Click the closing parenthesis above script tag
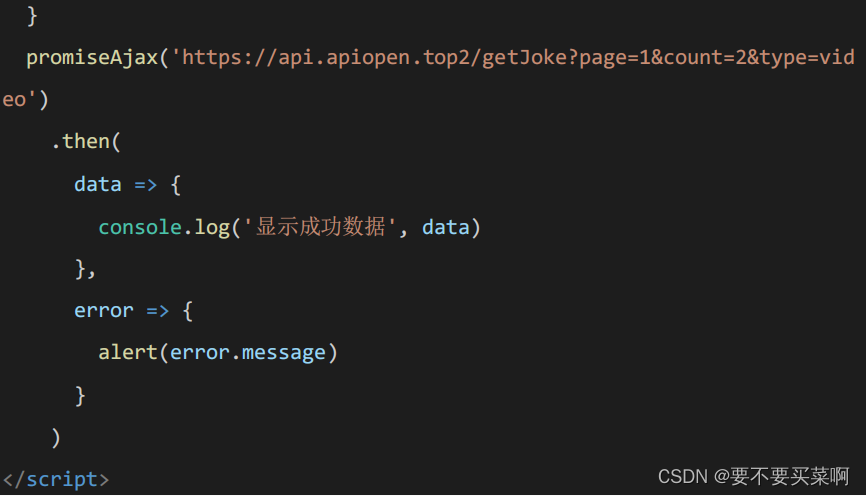Image resolution: width=866 pixels, height=496 pixels. [x=56, y=437]
